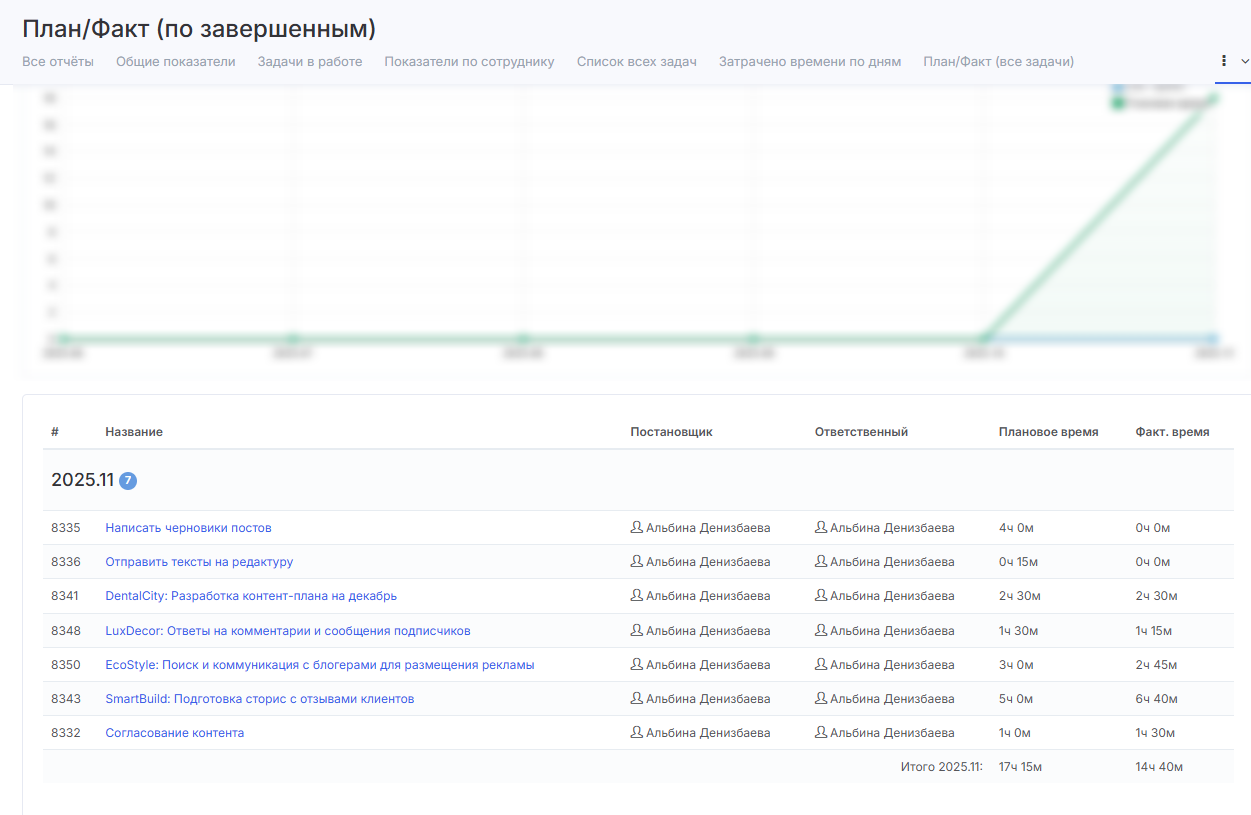This screenshot has height=815, width=1251.
Task: Switch to the Все отчёты tab
Action: [58, 62]
